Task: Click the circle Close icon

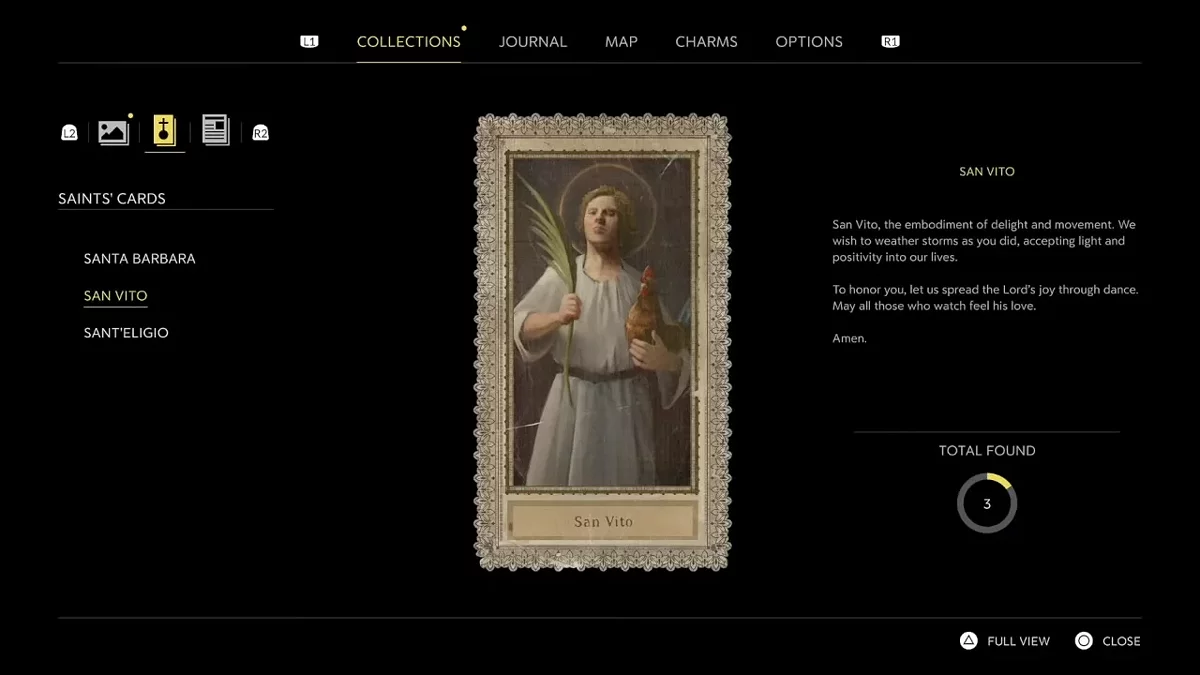Action: [x=1084, y=641]
